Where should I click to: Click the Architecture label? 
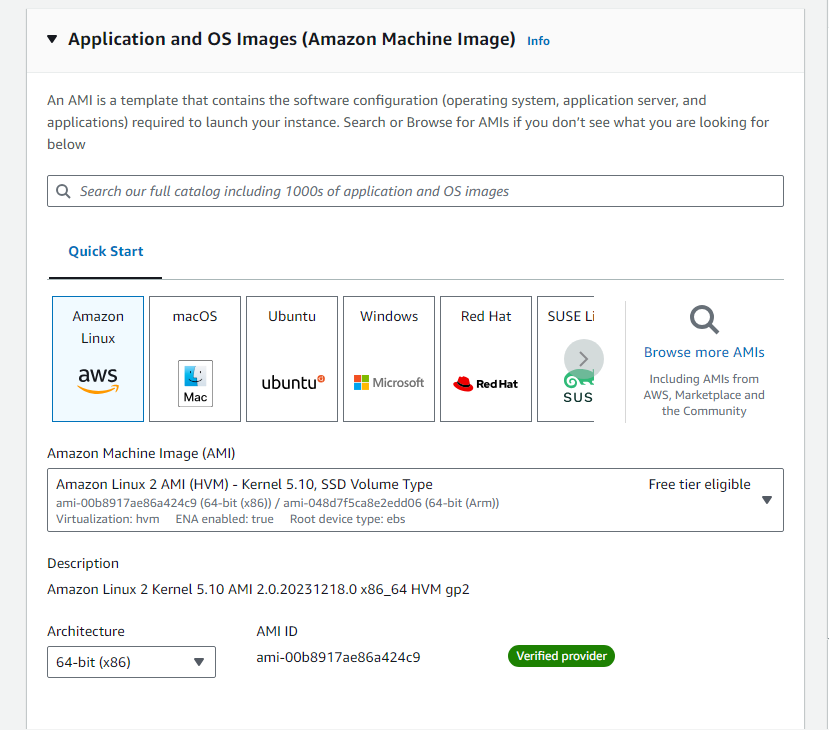(x=86, y=631)
